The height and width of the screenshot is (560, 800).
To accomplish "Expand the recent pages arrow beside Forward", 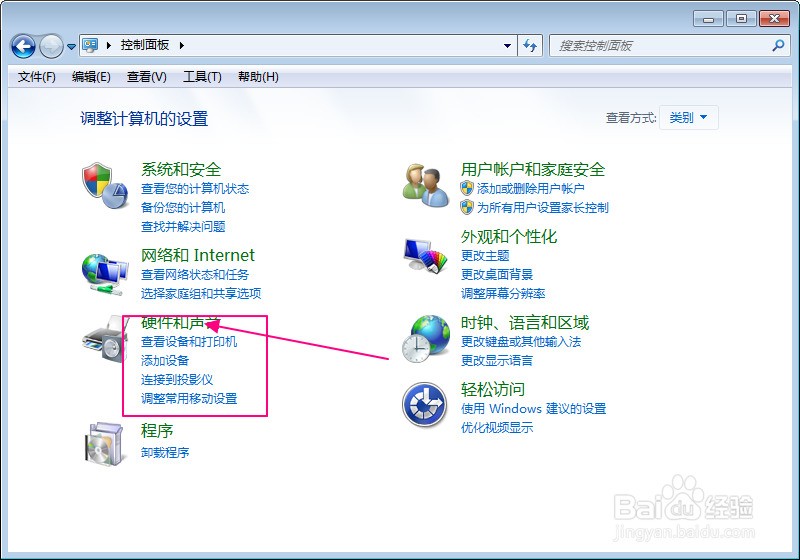I will pyautogui.click(x=72, y=47).
